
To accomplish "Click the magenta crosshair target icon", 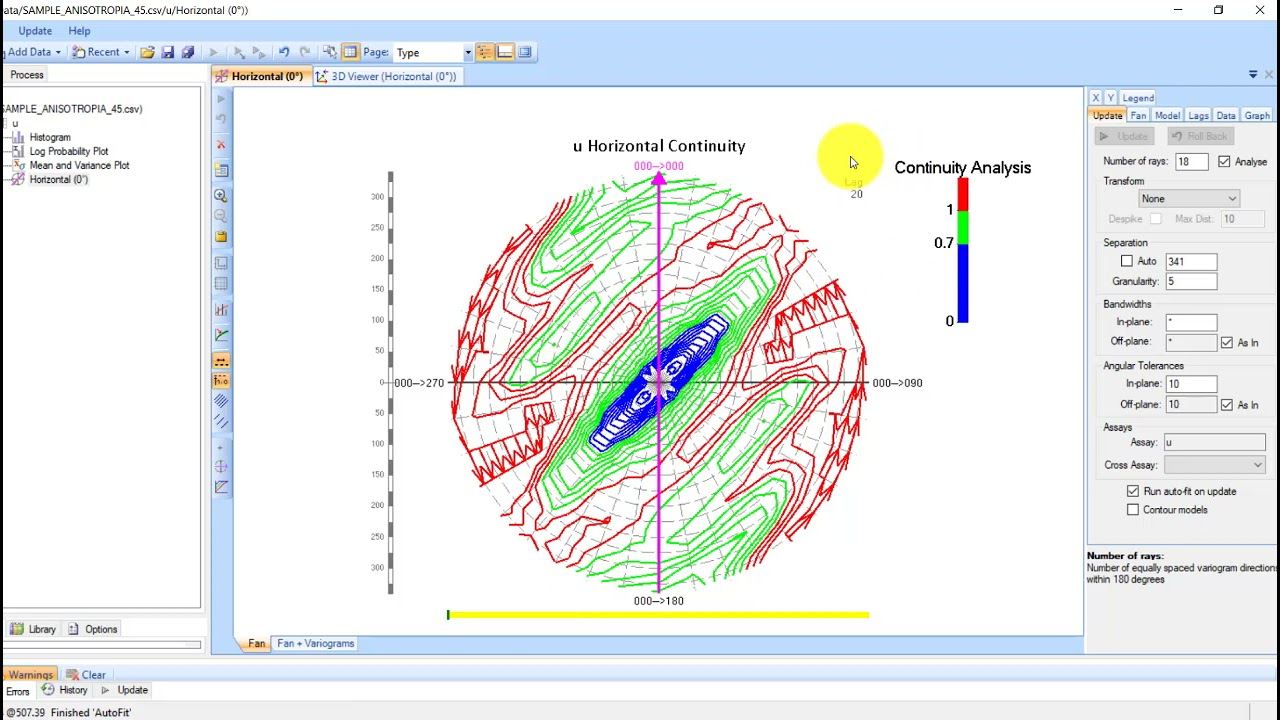I will (x=221, y=466).
